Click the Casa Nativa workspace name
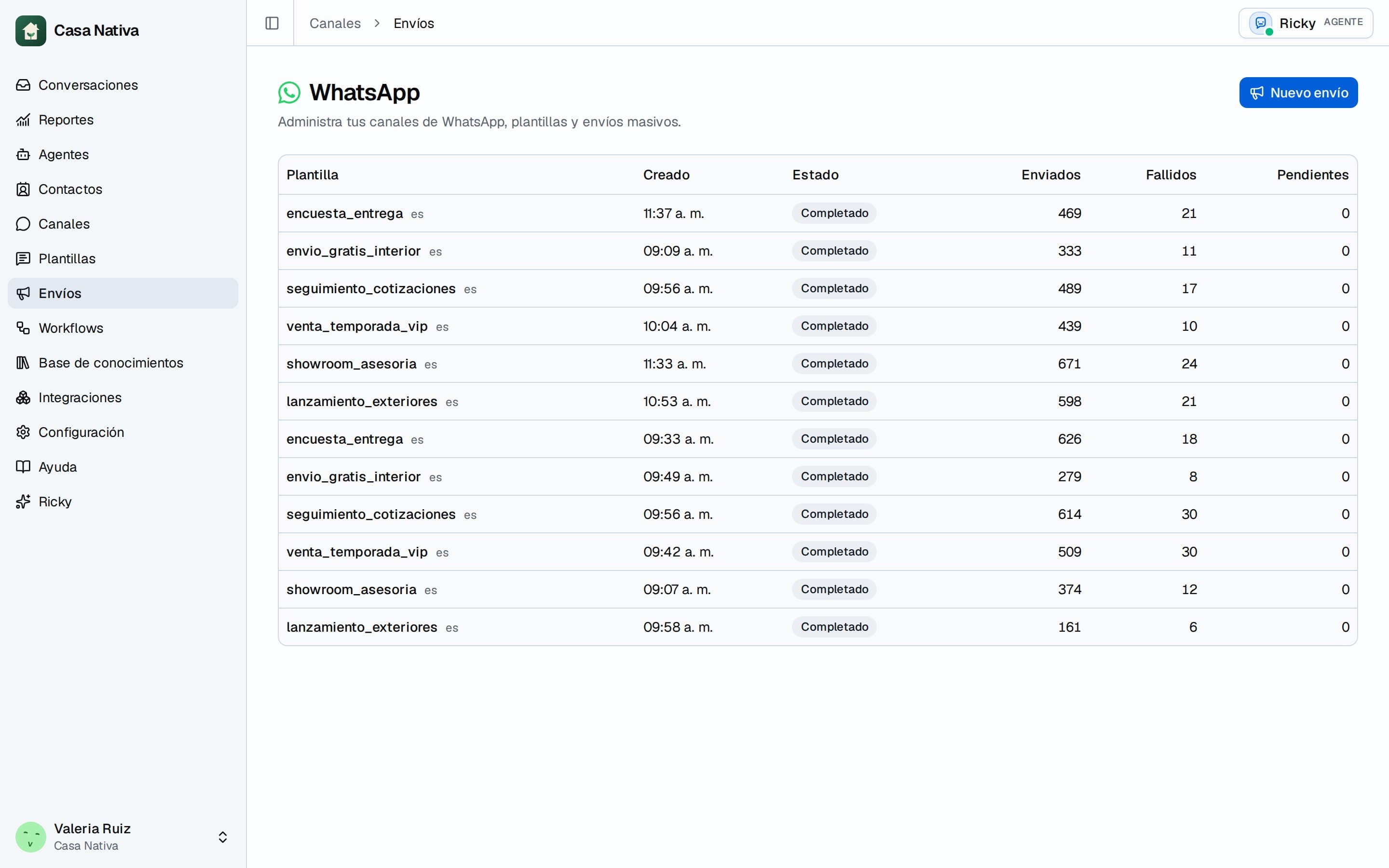Image resolution: width=1389 pixels, height=868 pixels. point(96,30)
